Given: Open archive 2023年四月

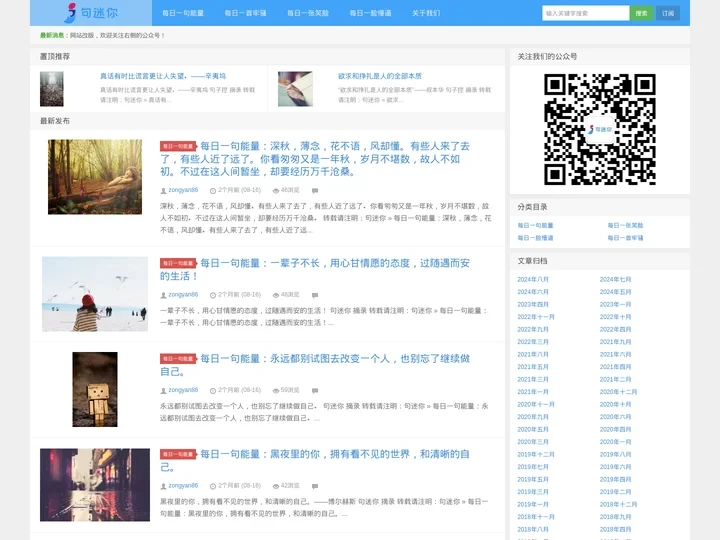Looking at the screenshot, I should coord(533,304).
